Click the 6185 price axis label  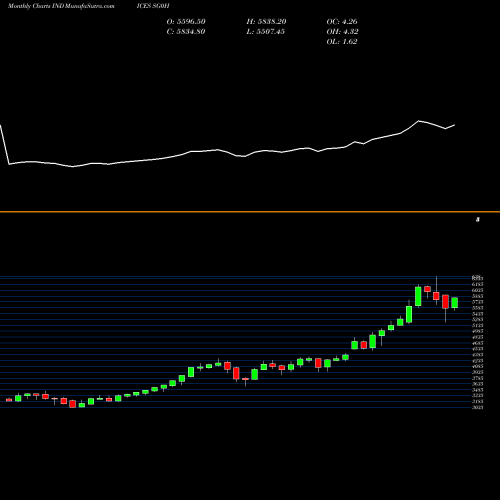coord(478,284)
